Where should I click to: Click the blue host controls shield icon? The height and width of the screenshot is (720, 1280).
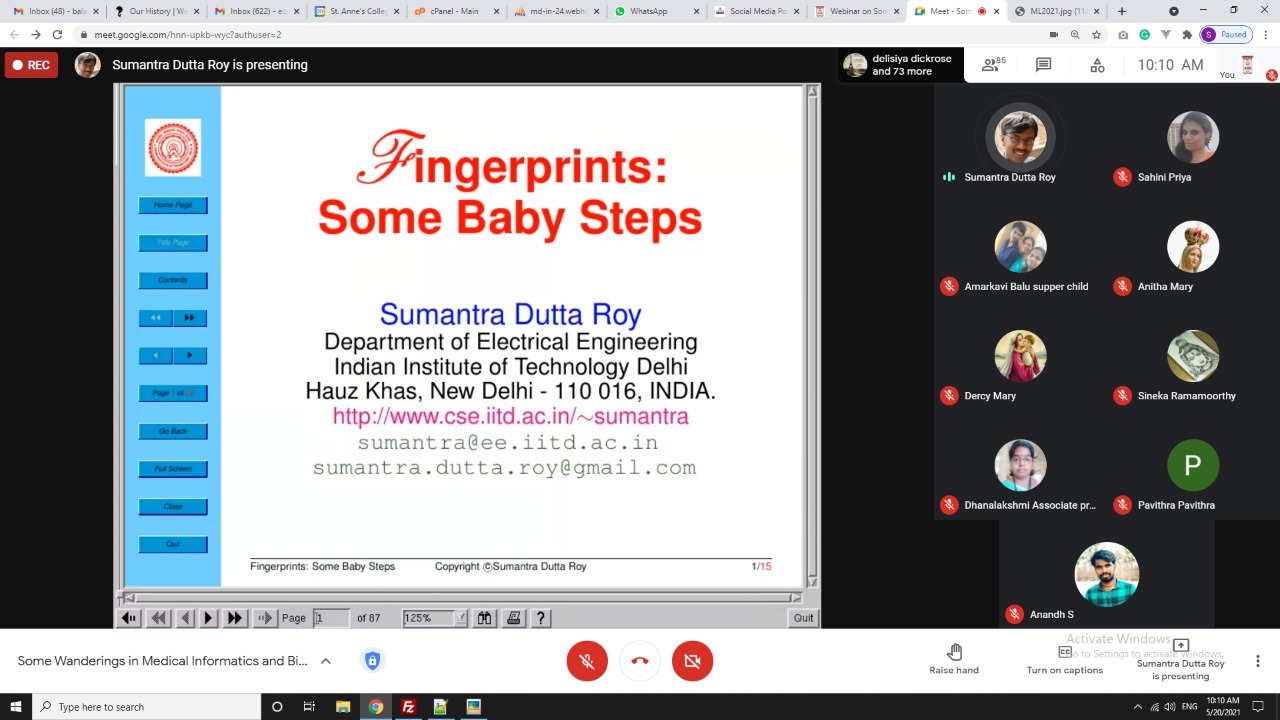(372, 661)
